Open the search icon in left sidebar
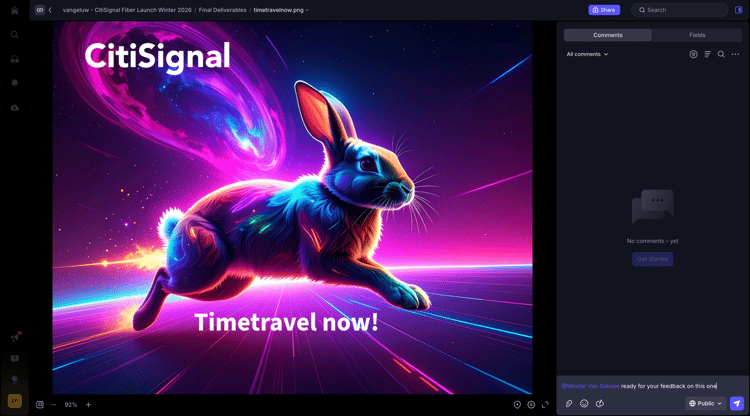 click(15, 35)
